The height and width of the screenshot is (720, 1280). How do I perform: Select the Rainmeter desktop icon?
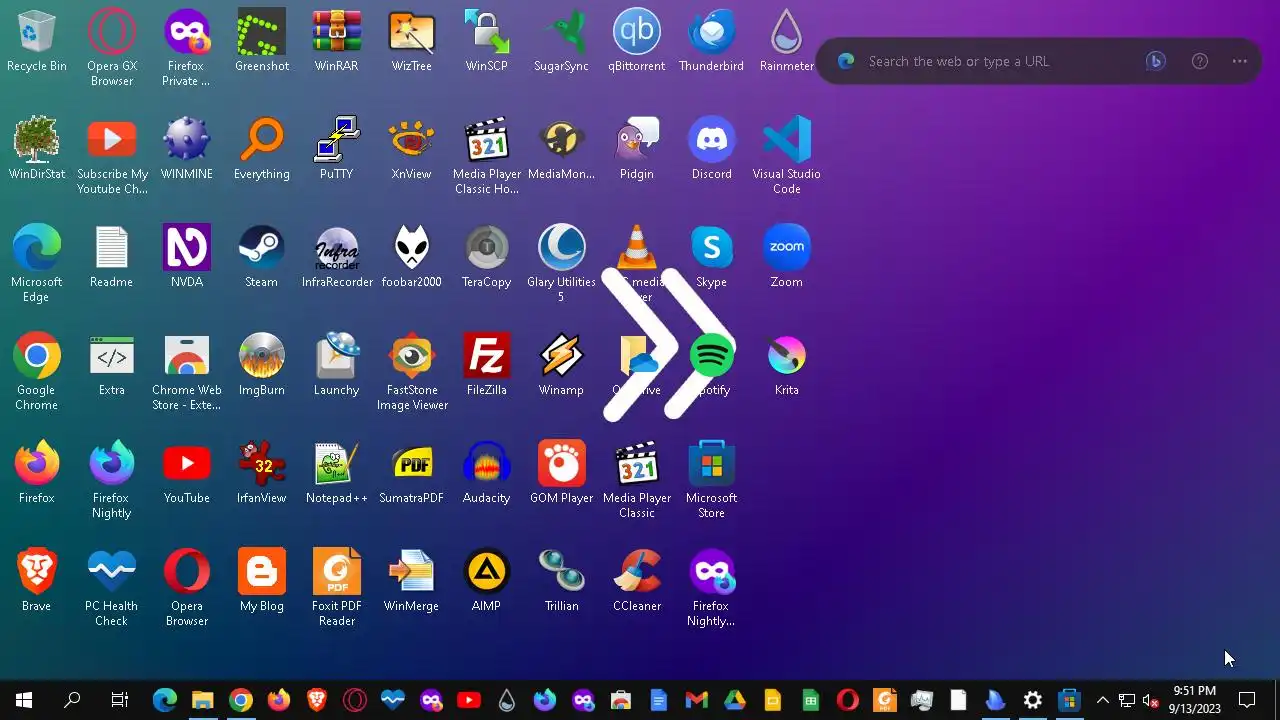pyautogui.click(x=786, y=42)
